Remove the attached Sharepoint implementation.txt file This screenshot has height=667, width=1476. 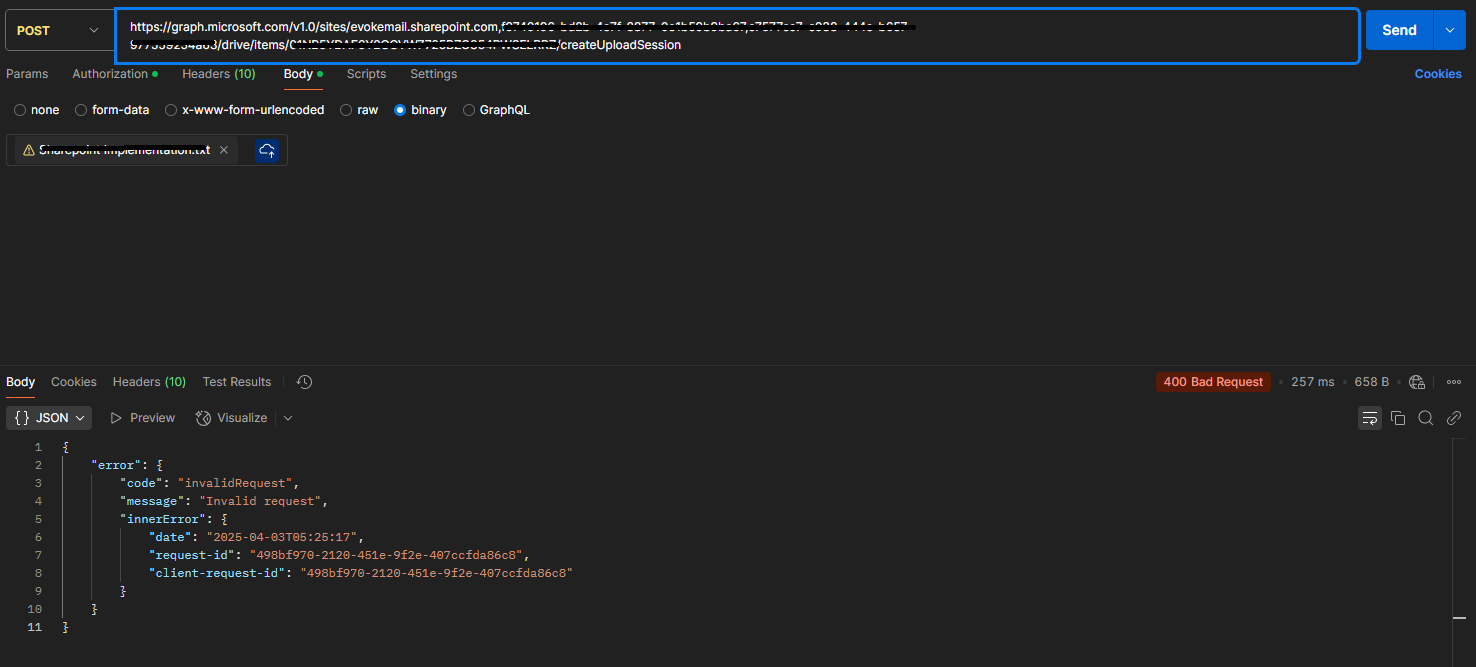[x=224, y=150]
